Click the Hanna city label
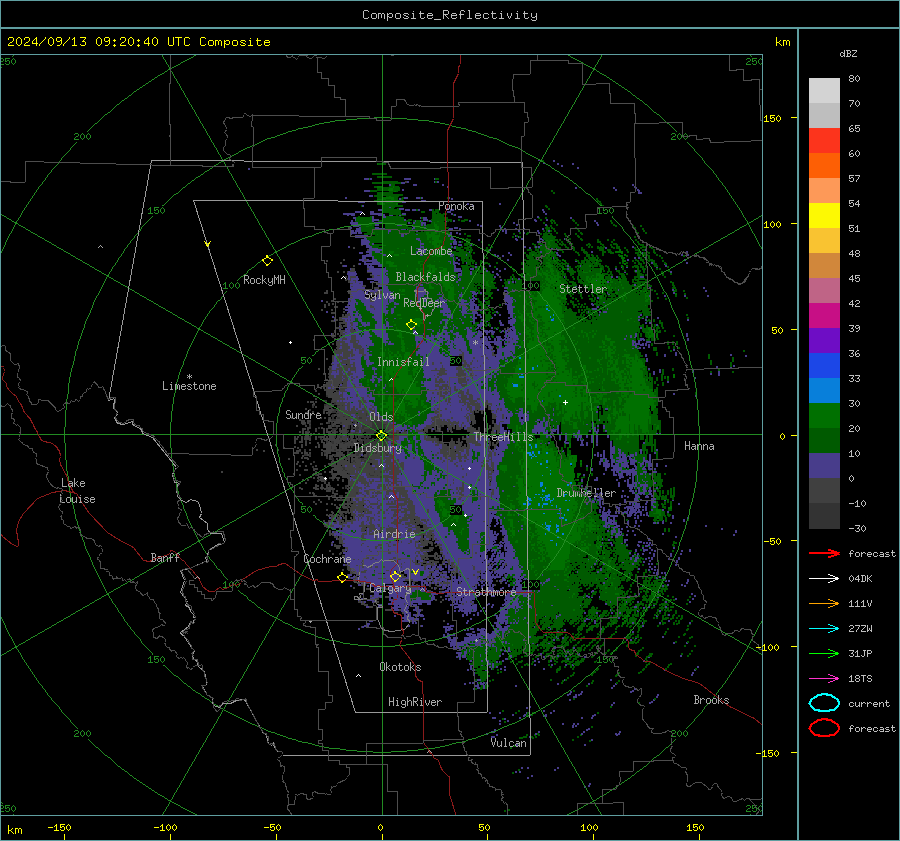Image resolution: width=900 pixels, height=841 pixels. pos(699,446)
